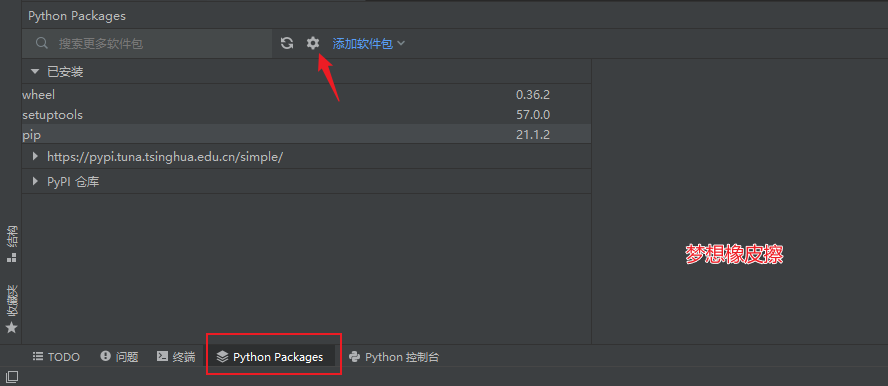
Task: Click into the 搜索更多软件包 search field
Action: pos(147,44)
